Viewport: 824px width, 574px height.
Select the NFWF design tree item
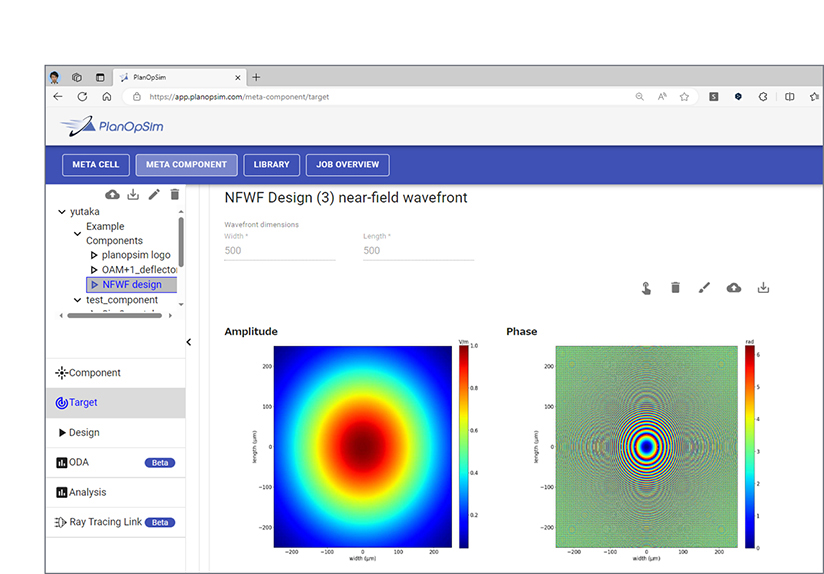tap(131, 284)
